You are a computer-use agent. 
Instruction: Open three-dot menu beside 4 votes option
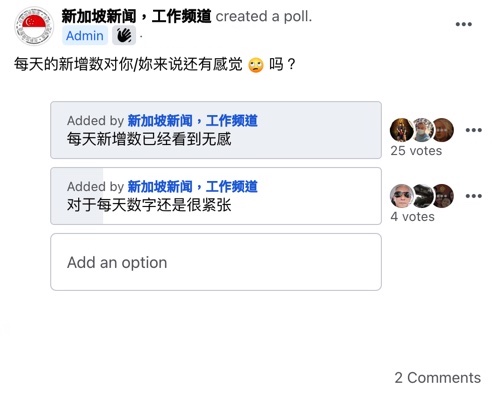(x=474, y=196)
